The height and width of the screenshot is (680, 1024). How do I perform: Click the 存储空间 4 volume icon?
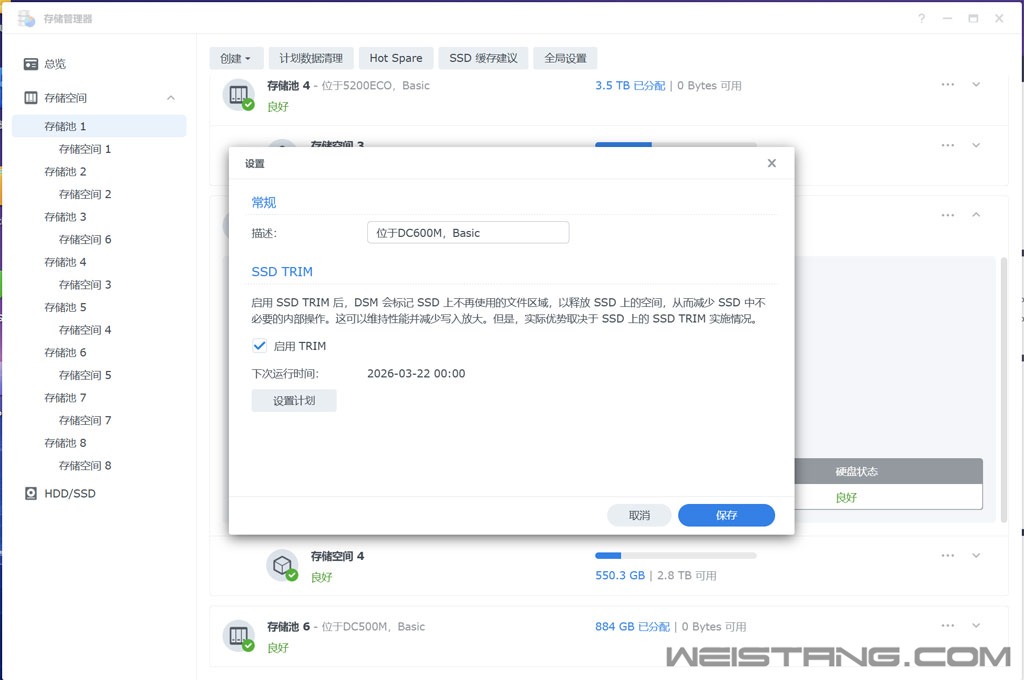pos(282,565)
